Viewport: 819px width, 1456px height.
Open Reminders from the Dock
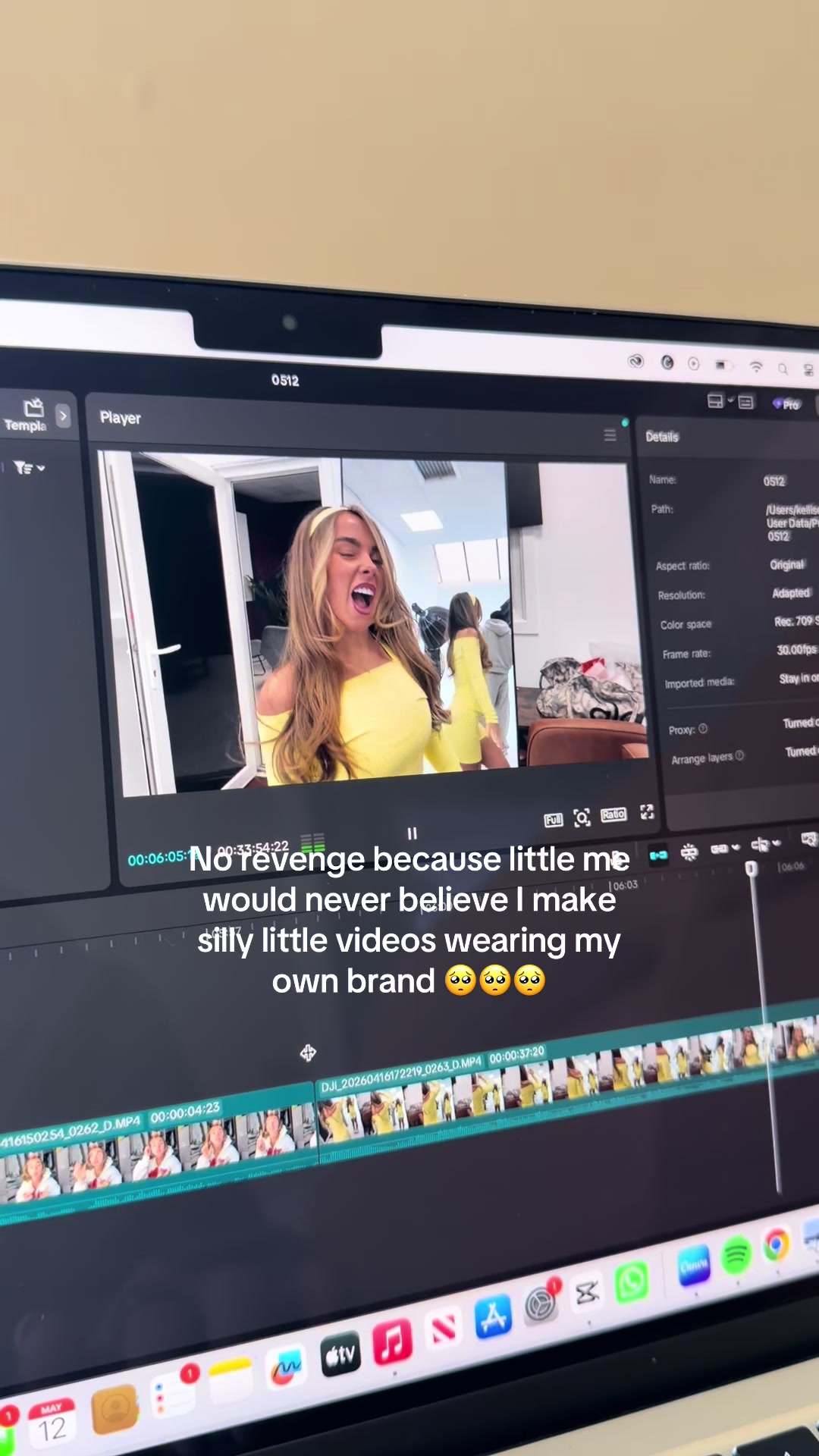174,1395
